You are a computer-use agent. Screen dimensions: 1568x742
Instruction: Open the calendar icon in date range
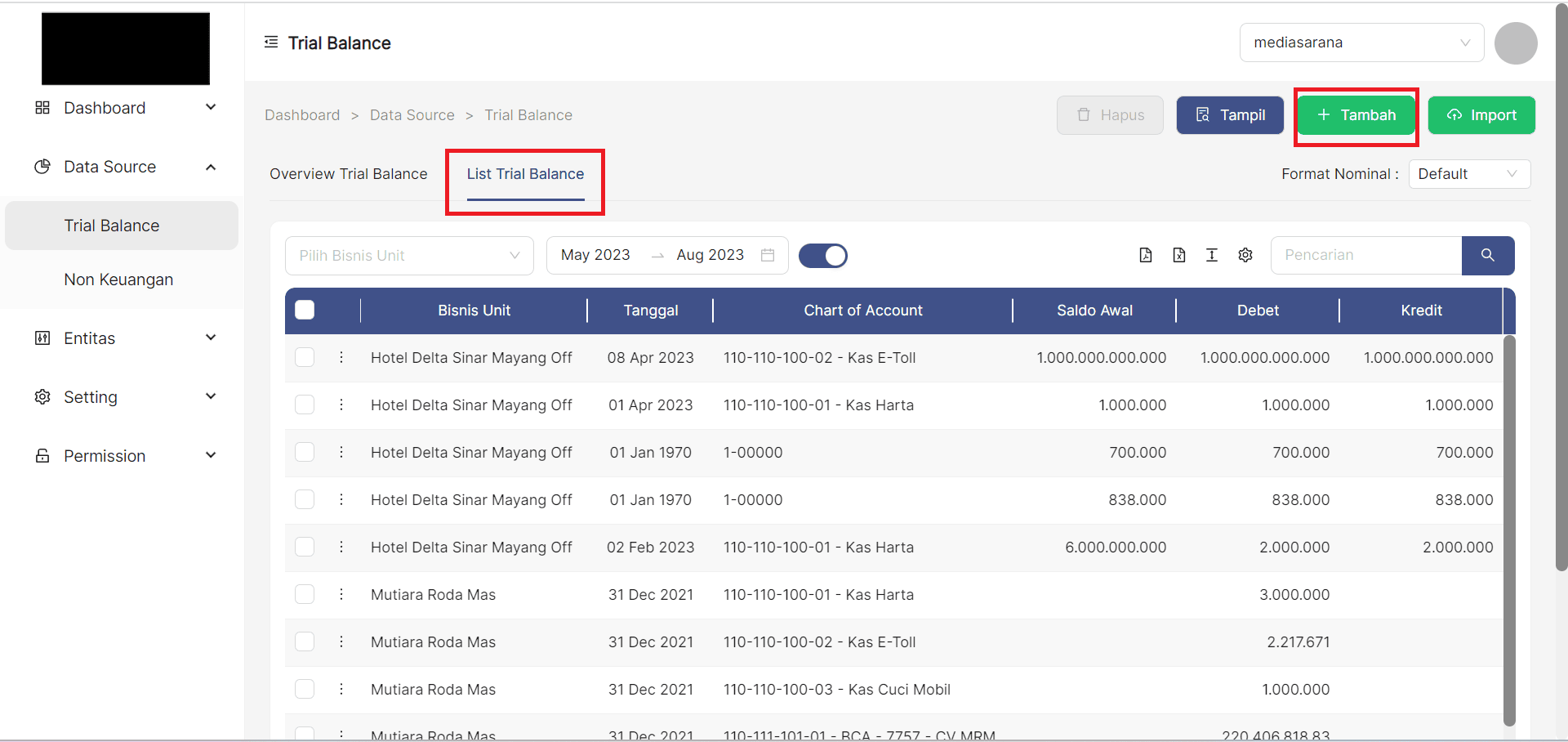pos(768,255)
